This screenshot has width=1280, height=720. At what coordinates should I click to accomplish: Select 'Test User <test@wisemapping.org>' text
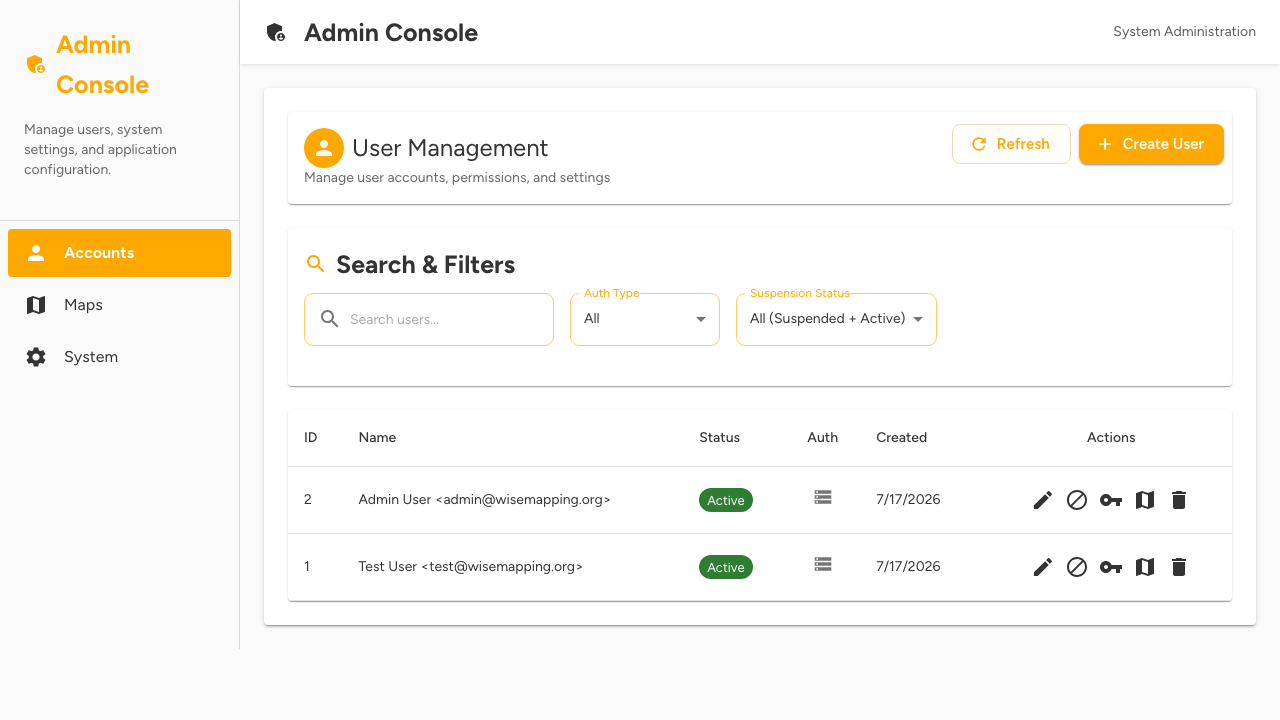click(470, 566)
